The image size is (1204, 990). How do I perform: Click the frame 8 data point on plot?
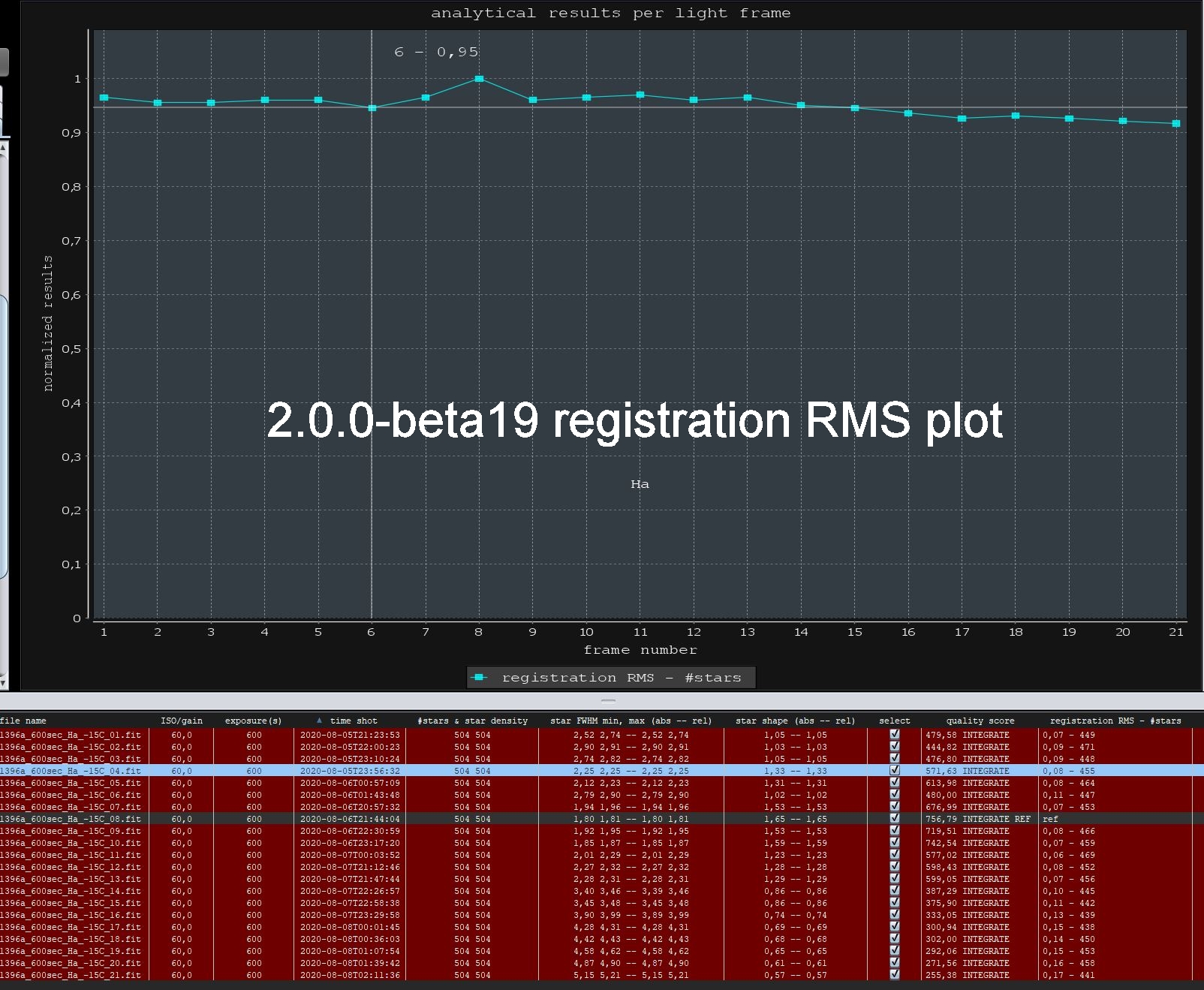(x=479, y=79)
